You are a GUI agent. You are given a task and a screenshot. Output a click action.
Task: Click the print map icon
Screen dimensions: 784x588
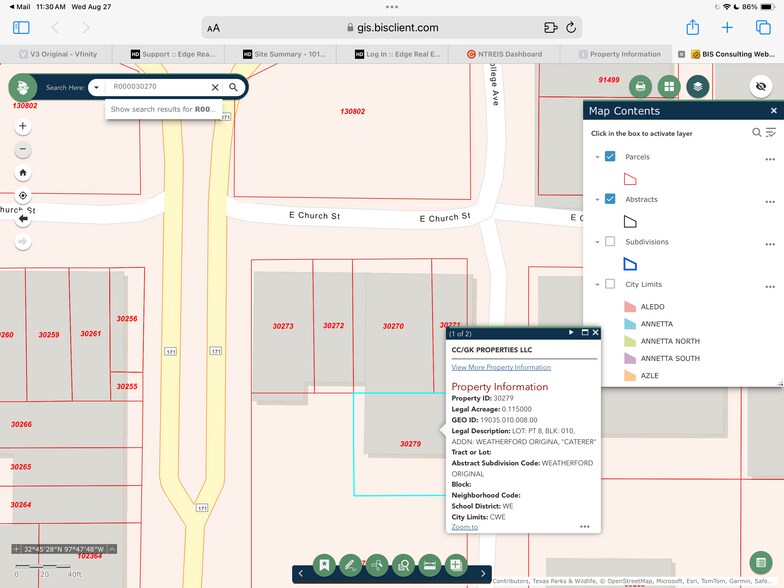pos(640,87)
